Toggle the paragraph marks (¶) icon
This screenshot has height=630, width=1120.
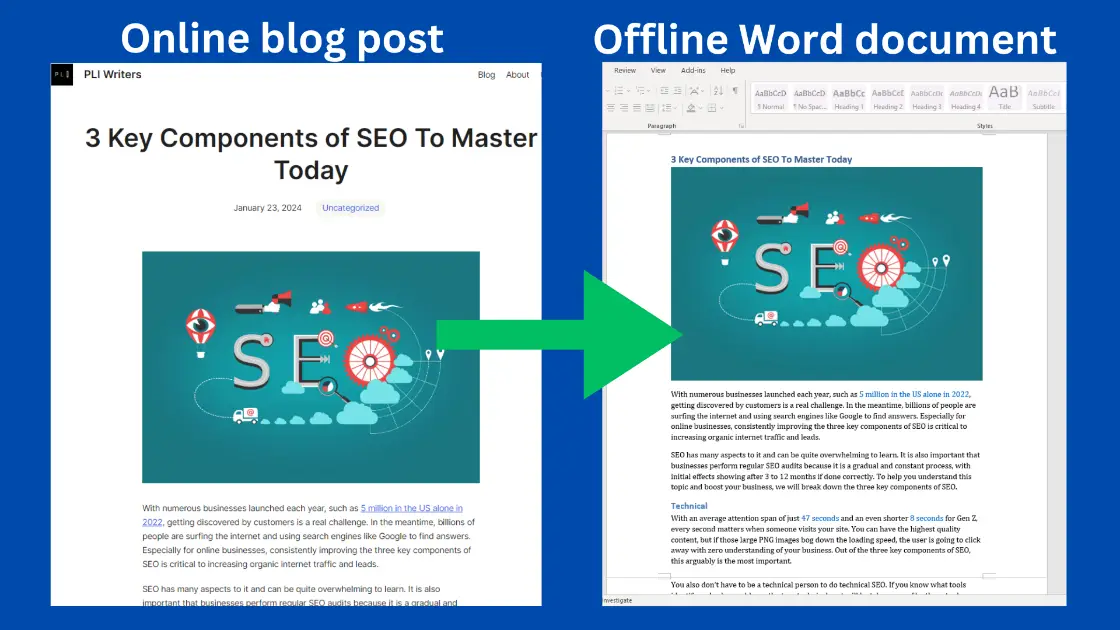735,90
